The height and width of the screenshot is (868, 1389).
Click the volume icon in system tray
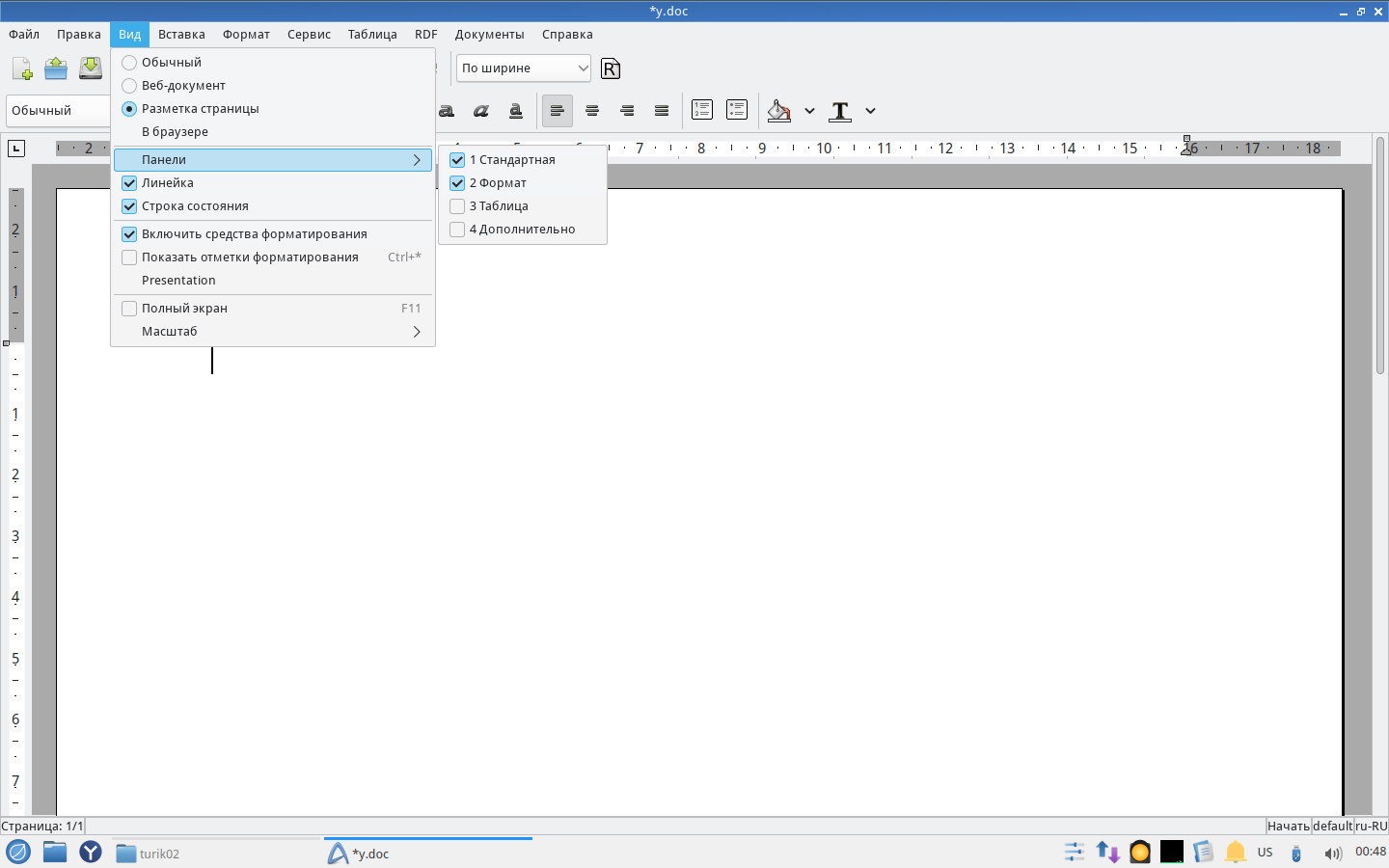pyautogui.click(x=1332, y=853)
